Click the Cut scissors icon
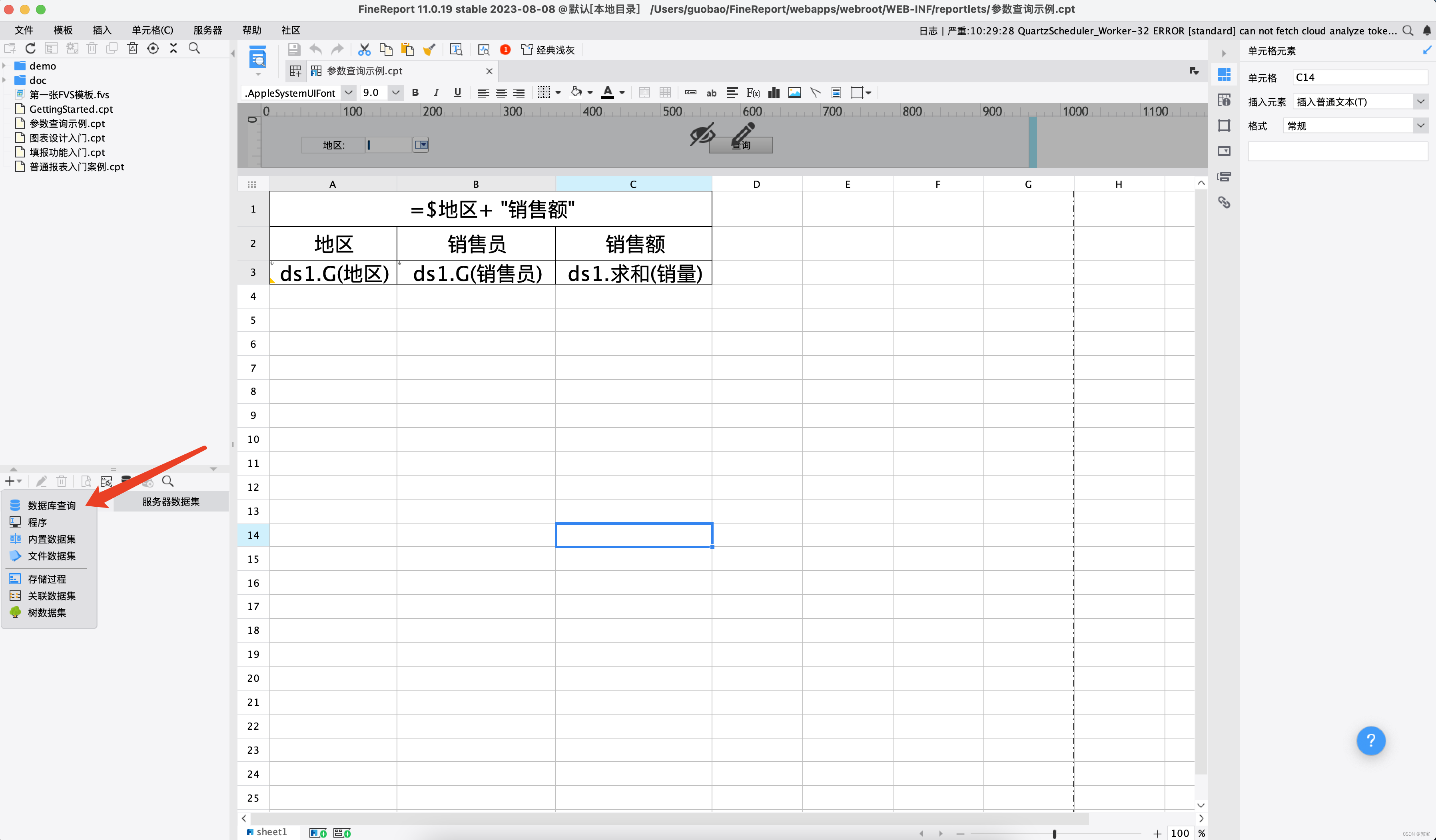 (x=364, y=50)
